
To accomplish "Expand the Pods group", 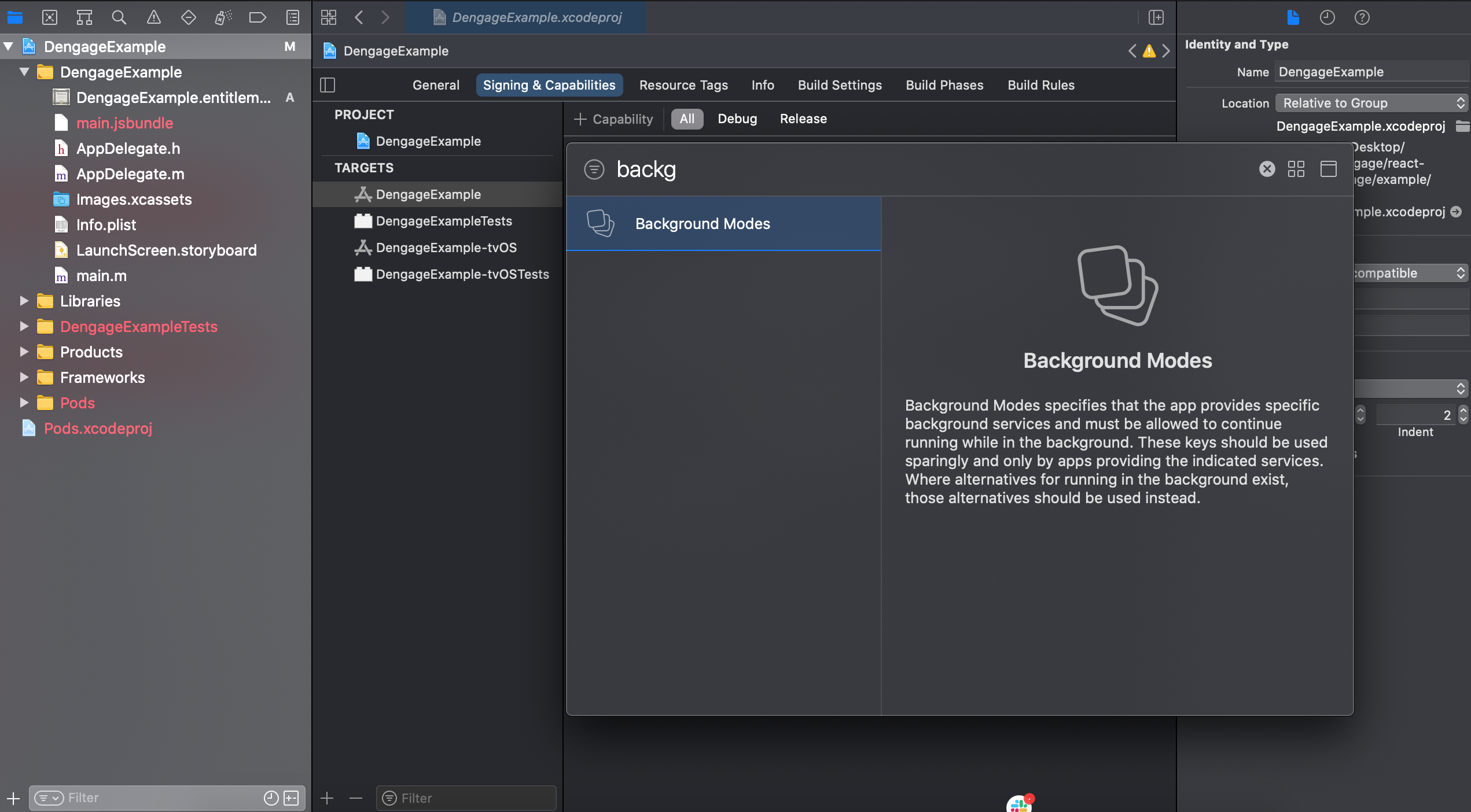I will tap(24, 403).
